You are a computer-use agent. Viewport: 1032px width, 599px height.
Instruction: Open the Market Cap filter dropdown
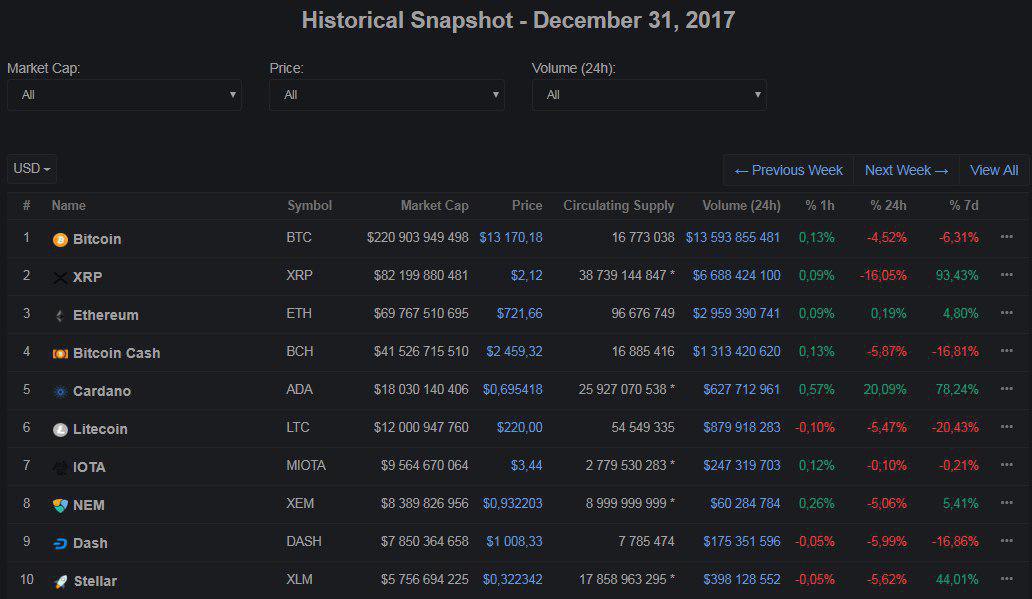click(x=124, y=95)
